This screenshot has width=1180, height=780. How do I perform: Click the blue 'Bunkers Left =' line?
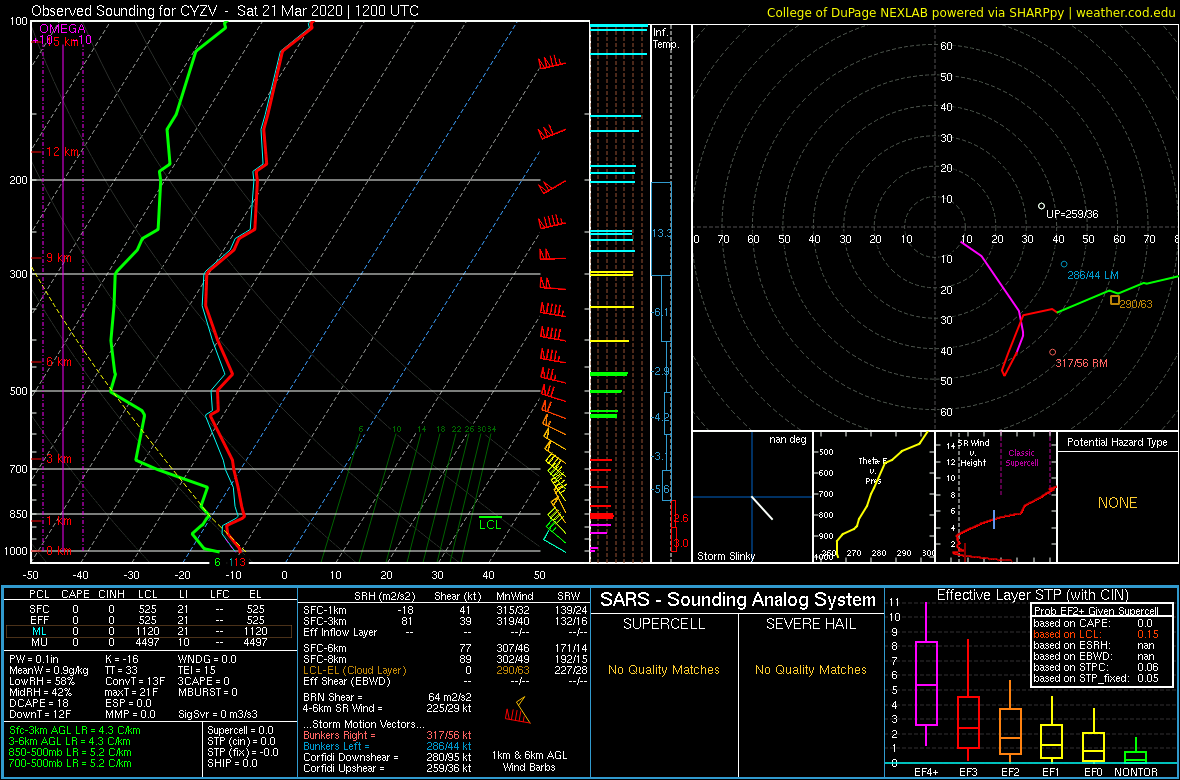point(388,746)
